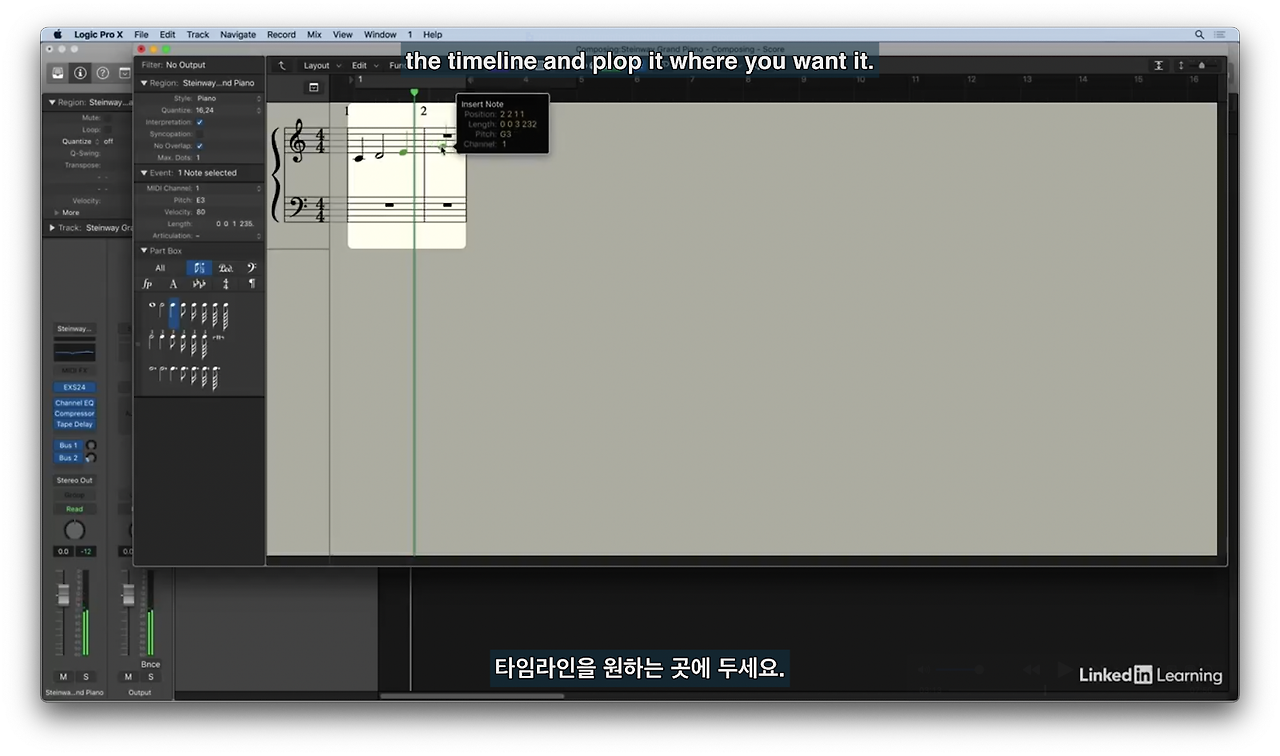Toggle the Syncopation checkbox
Screen dimensions: 1280x756
click(199, 134)
